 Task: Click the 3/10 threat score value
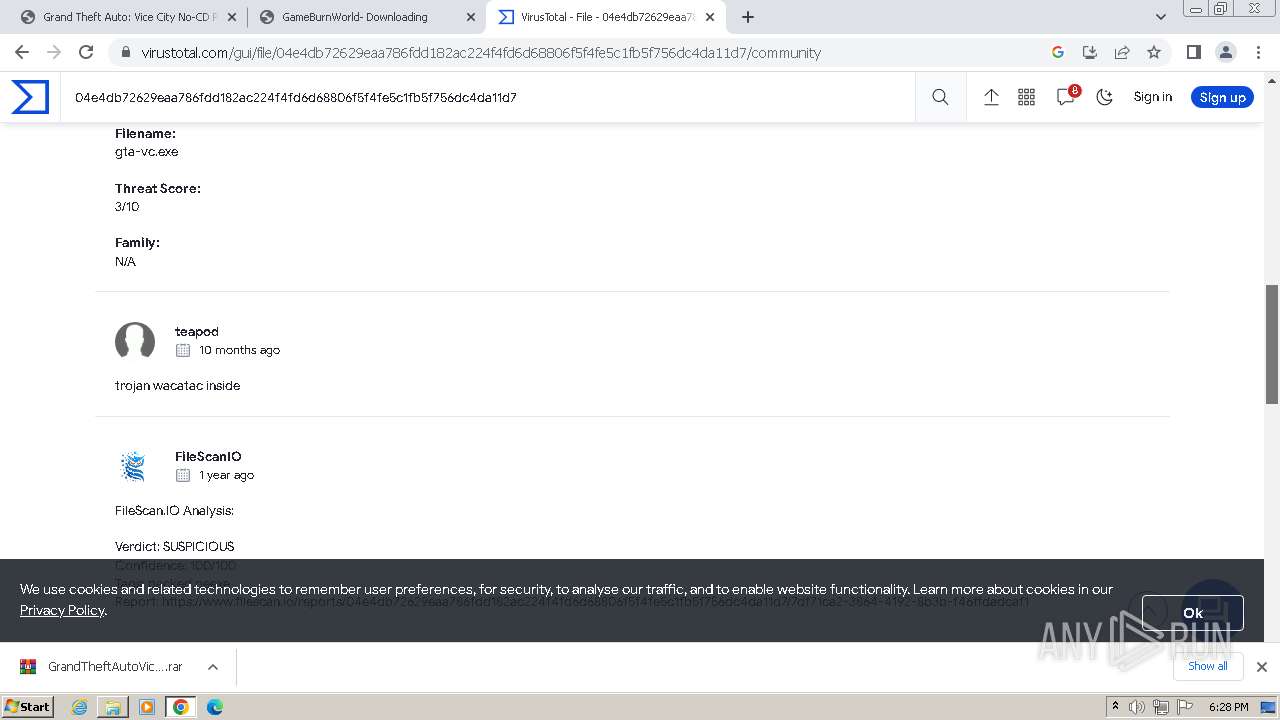127,207
